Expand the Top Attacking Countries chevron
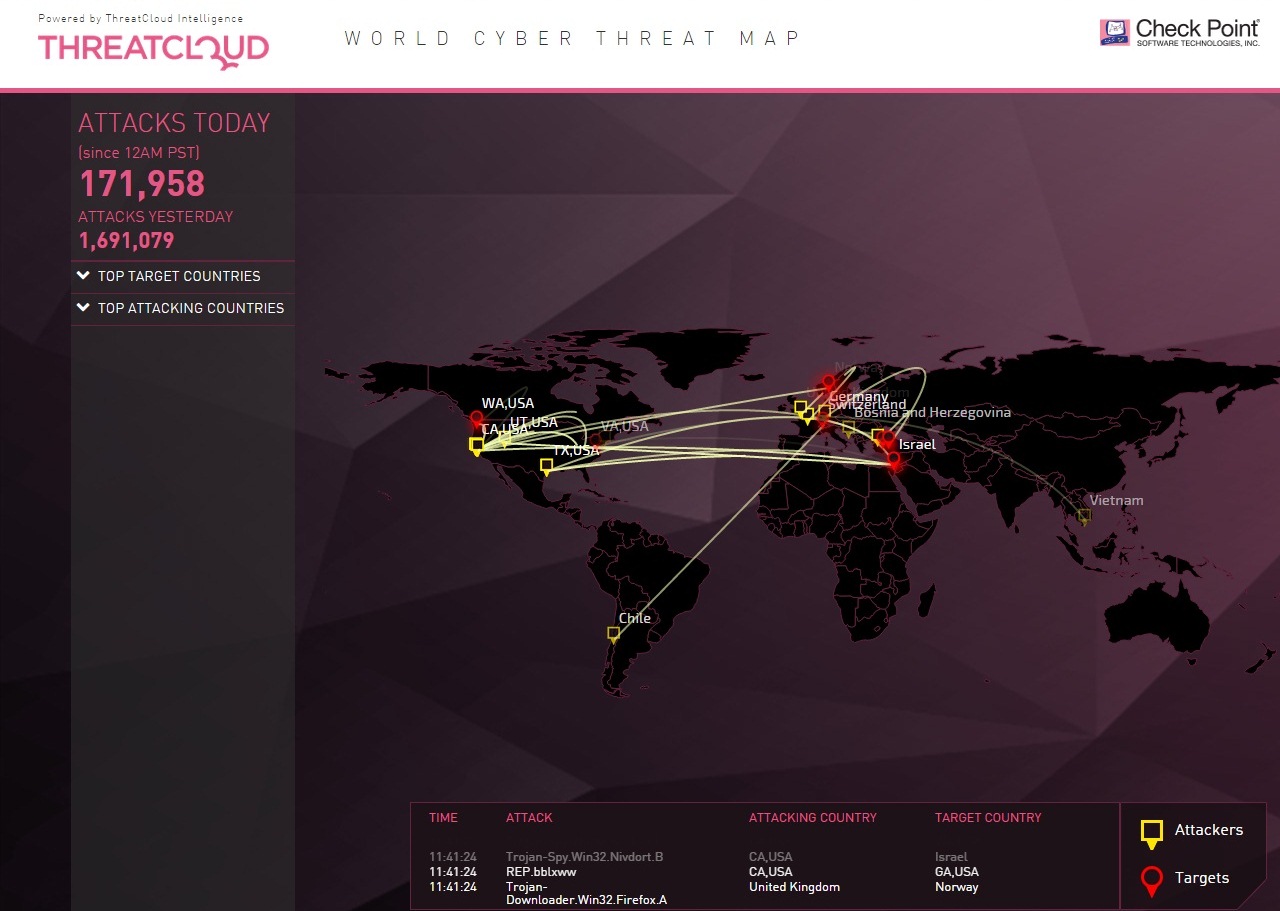 83,307
